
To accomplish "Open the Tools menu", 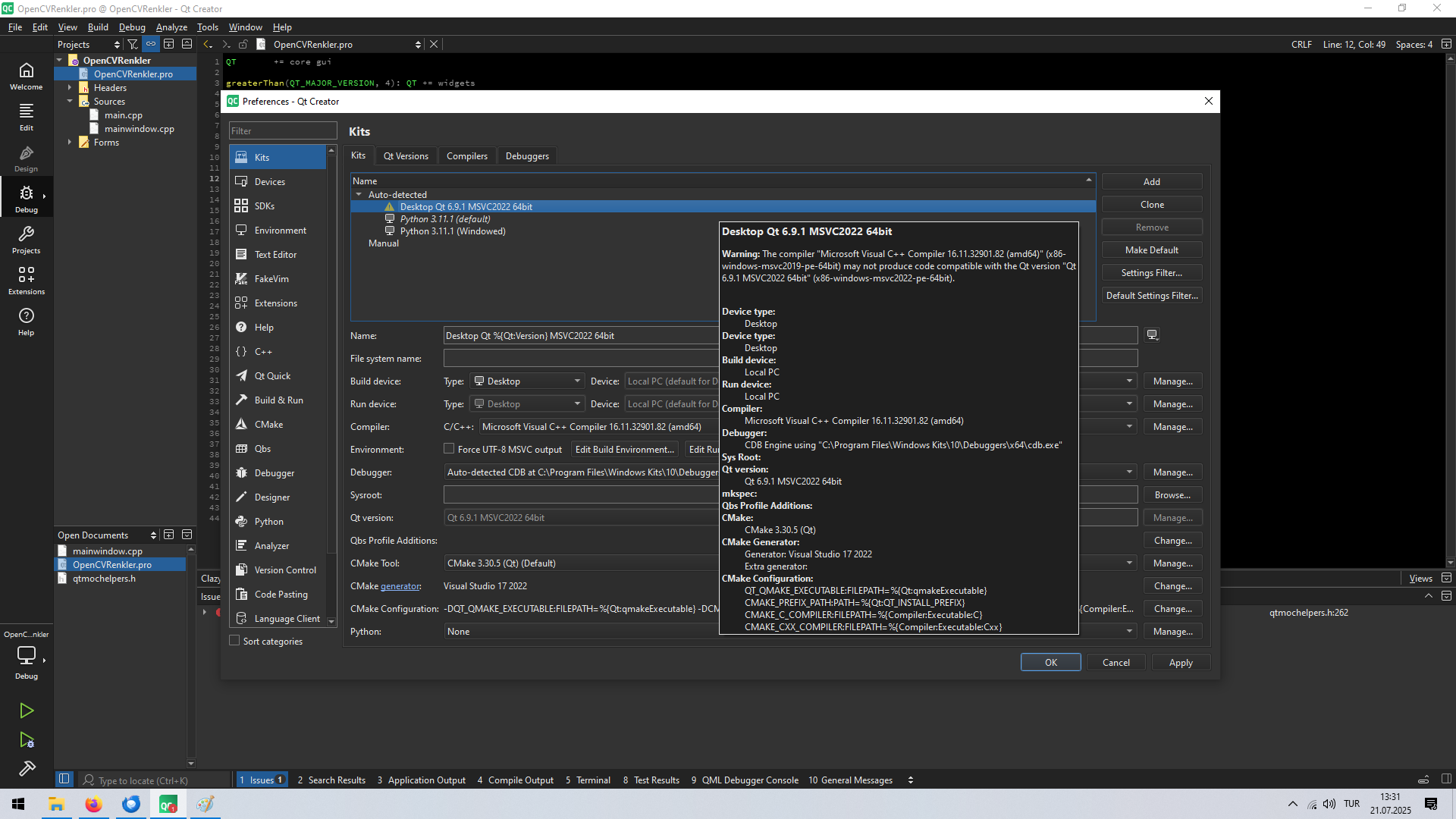I will pyautogui.click(x=208, y=27).
